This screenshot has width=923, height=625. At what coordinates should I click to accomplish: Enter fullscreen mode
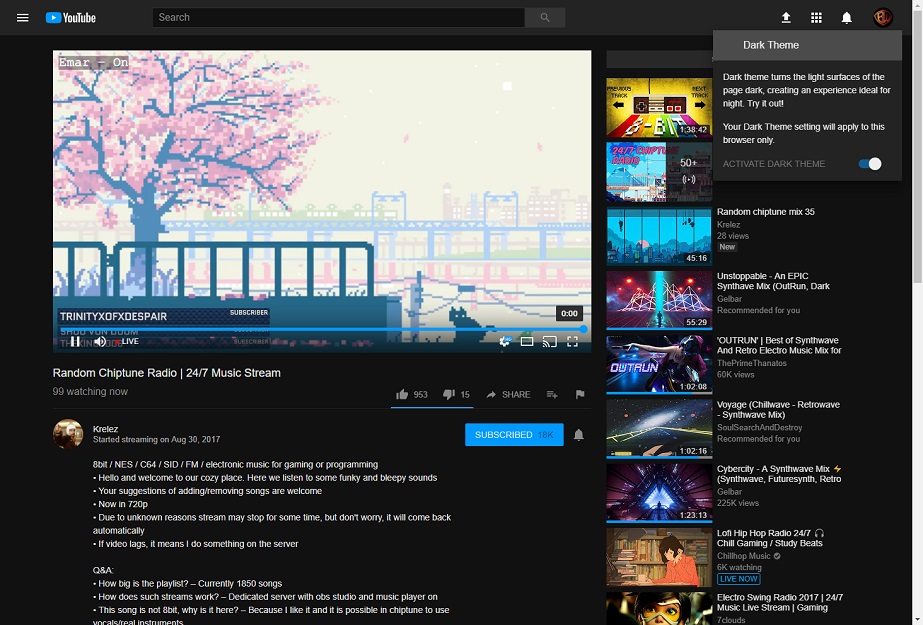click(572, 341)
